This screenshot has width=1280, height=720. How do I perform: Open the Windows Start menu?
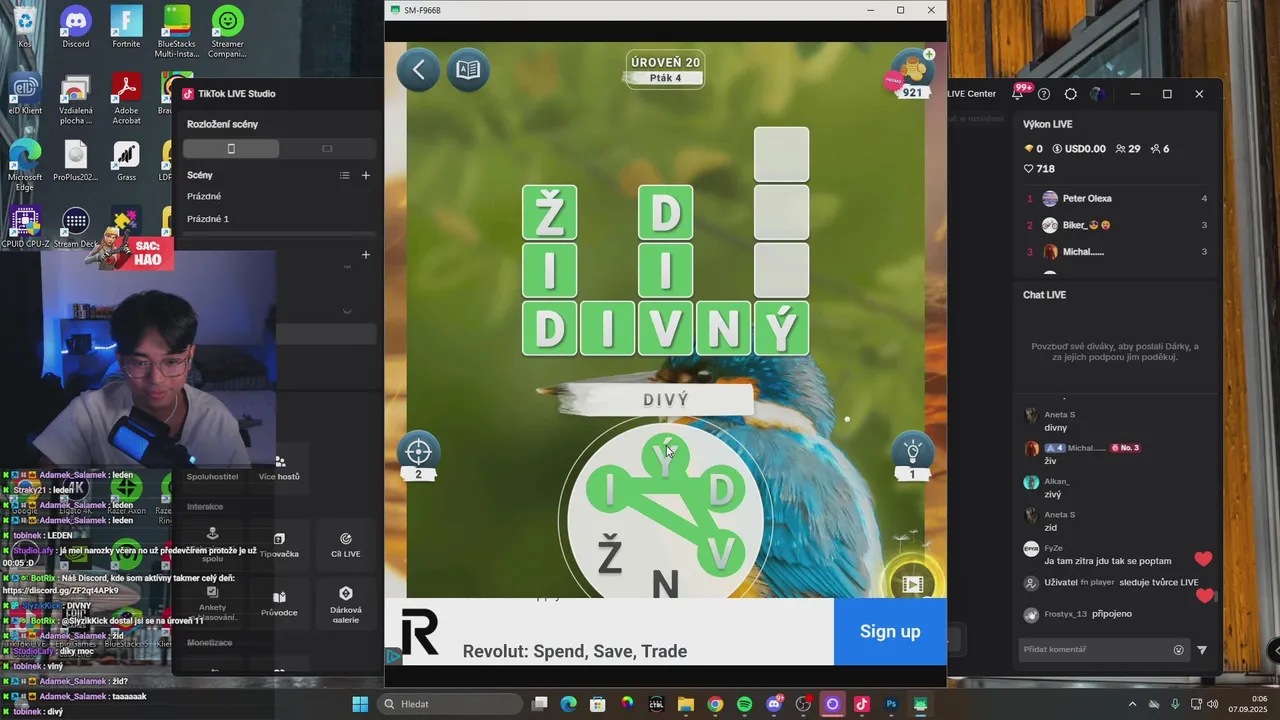coord(360,704)
